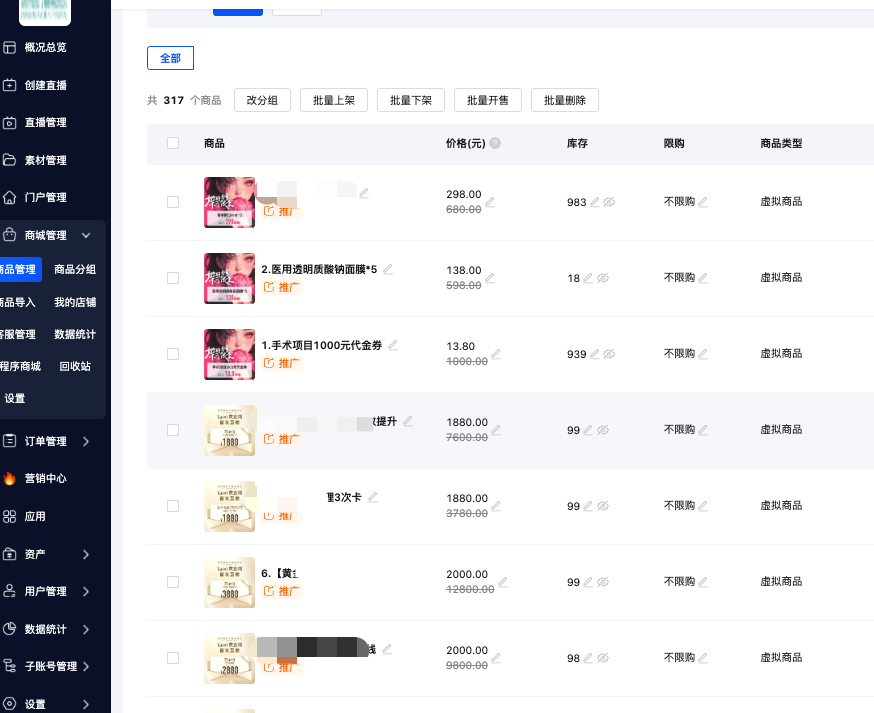Select the 全部 filter tab
The width and height of the screenshot is (874, 713).
pos(171,58)
